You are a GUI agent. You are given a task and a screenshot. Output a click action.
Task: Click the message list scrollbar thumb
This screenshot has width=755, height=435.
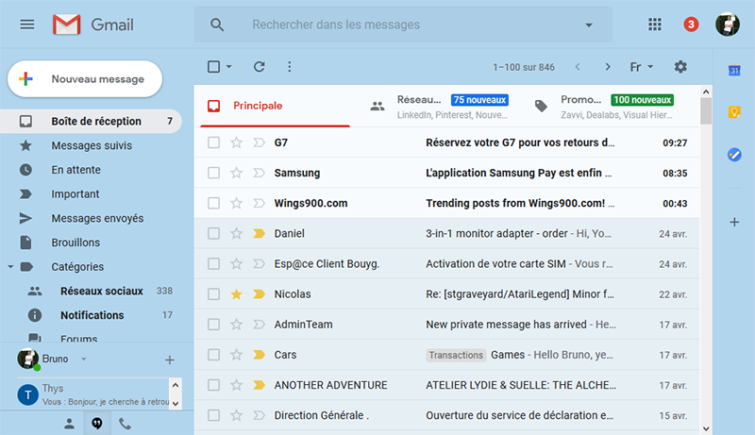(706, 111)
